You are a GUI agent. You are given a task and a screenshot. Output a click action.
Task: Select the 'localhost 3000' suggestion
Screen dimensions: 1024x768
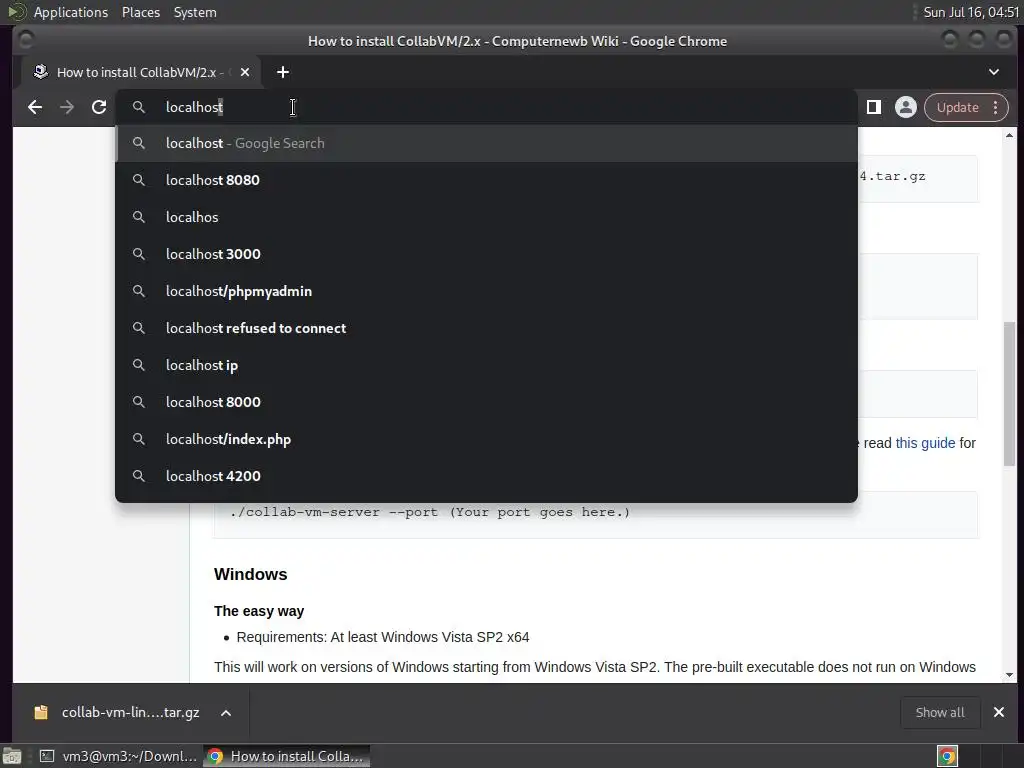click(x=487, y=254)
